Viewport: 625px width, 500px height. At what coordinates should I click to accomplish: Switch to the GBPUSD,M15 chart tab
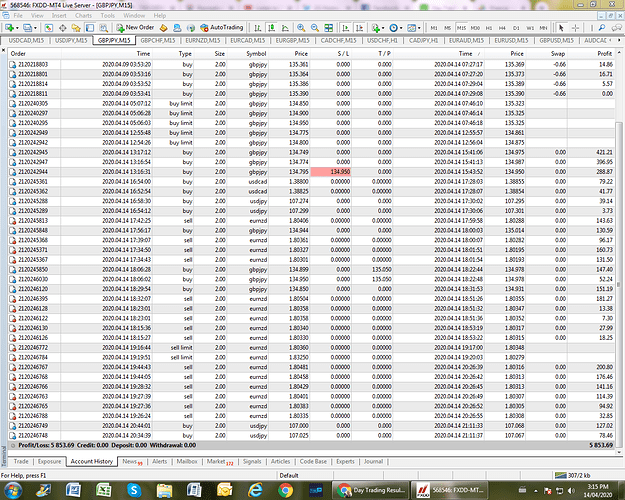pyautogui.click(x=556, y=41)
